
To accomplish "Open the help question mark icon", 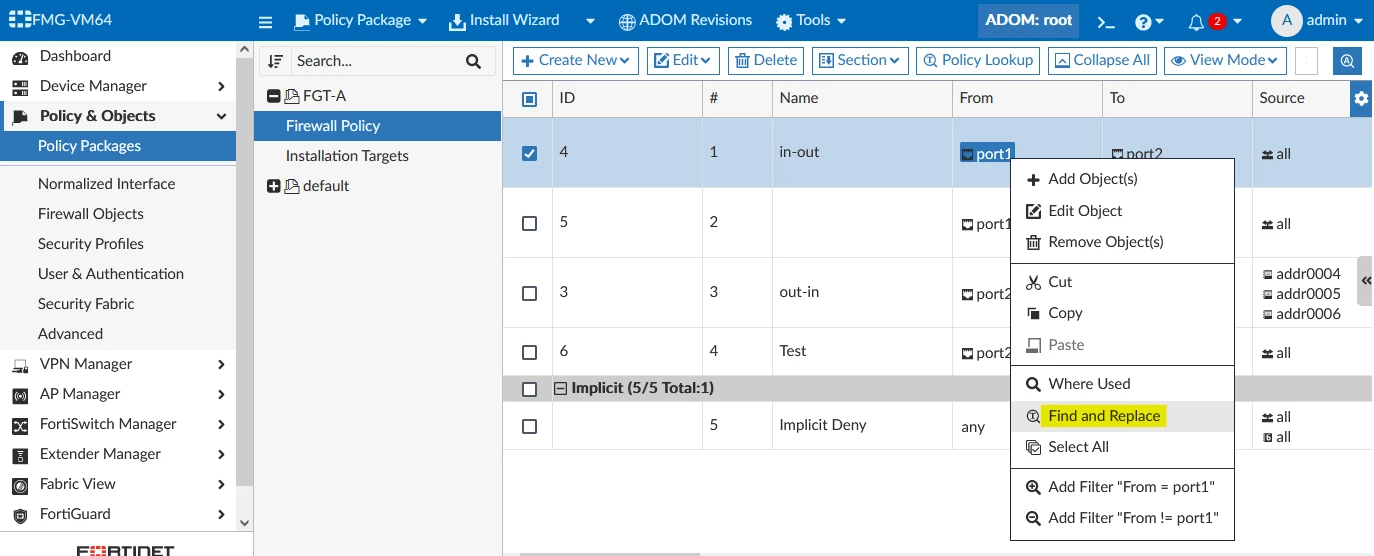I will tap(1143, 21).
